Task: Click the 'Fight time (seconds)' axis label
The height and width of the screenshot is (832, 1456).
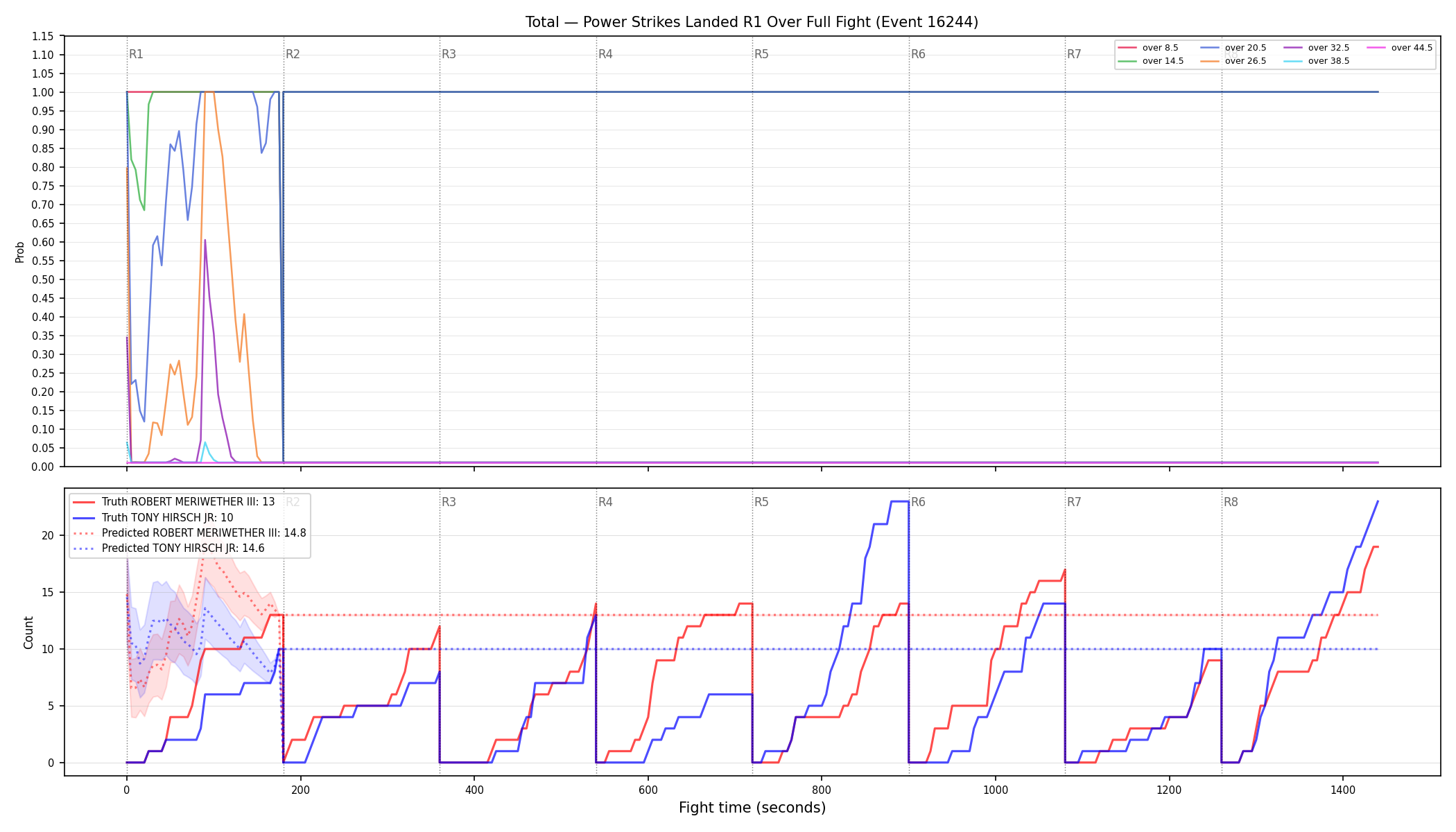Action: click(752, 808)
